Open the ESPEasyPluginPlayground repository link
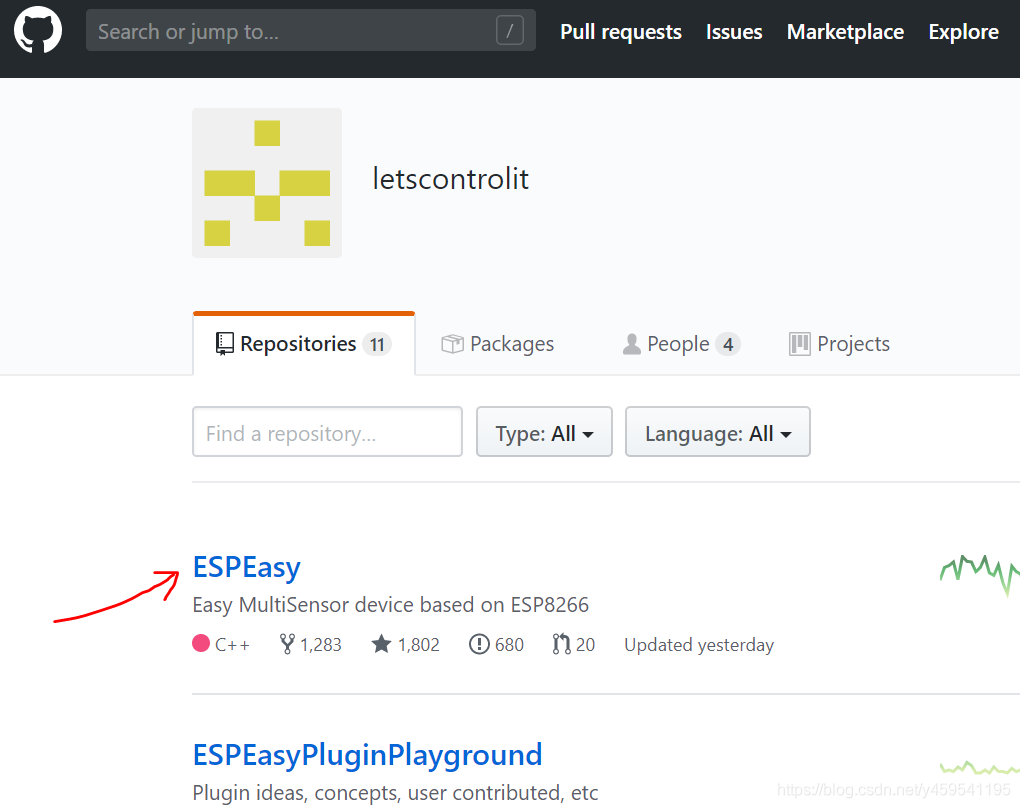This screenshot has width=1020, height=808. 368,755
